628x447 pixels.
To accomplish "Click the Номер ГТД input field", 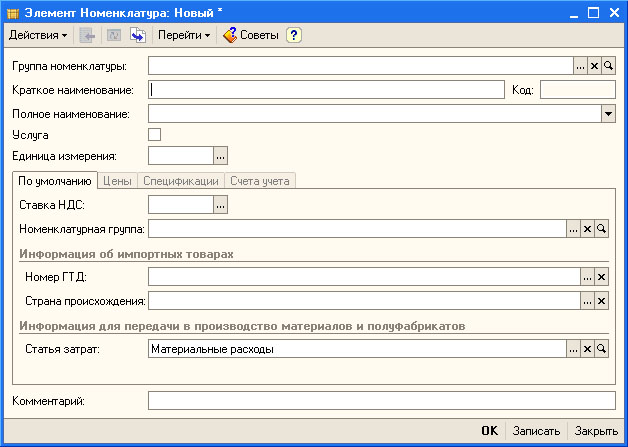I will tap(364, 277).
